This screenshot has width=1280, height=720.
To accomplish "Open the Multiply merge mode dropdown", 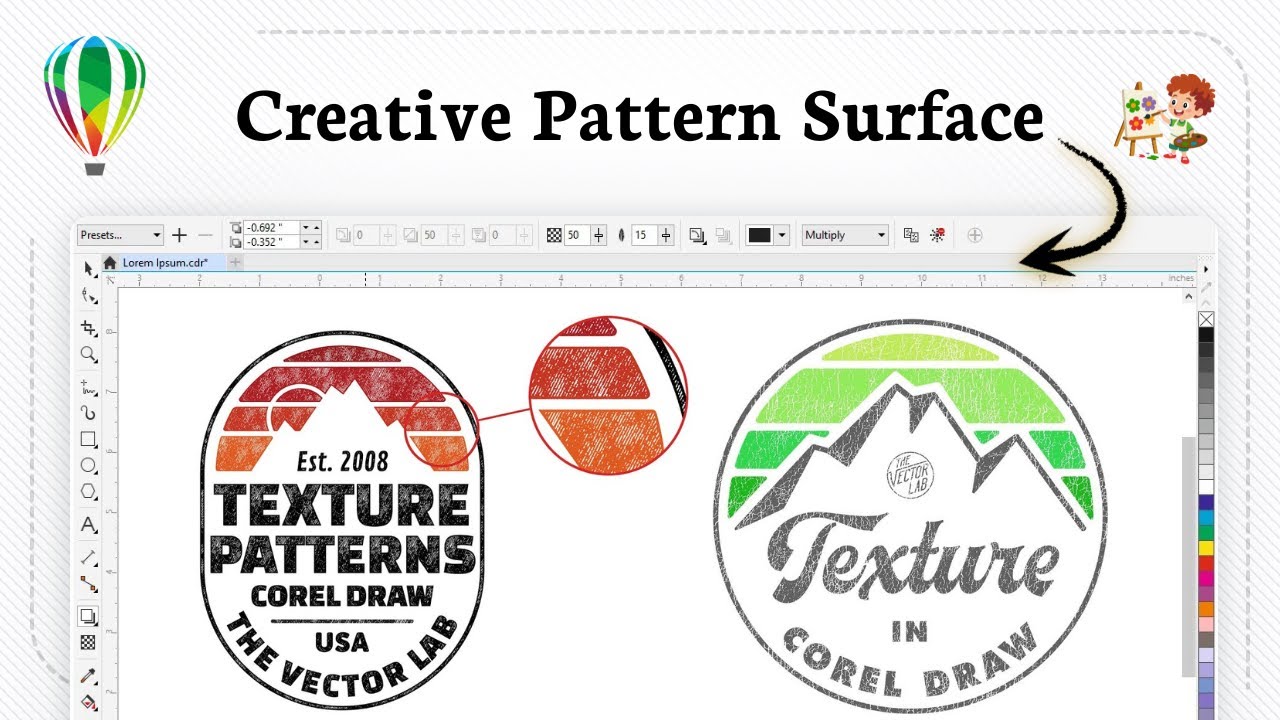I will click(845, 235).
